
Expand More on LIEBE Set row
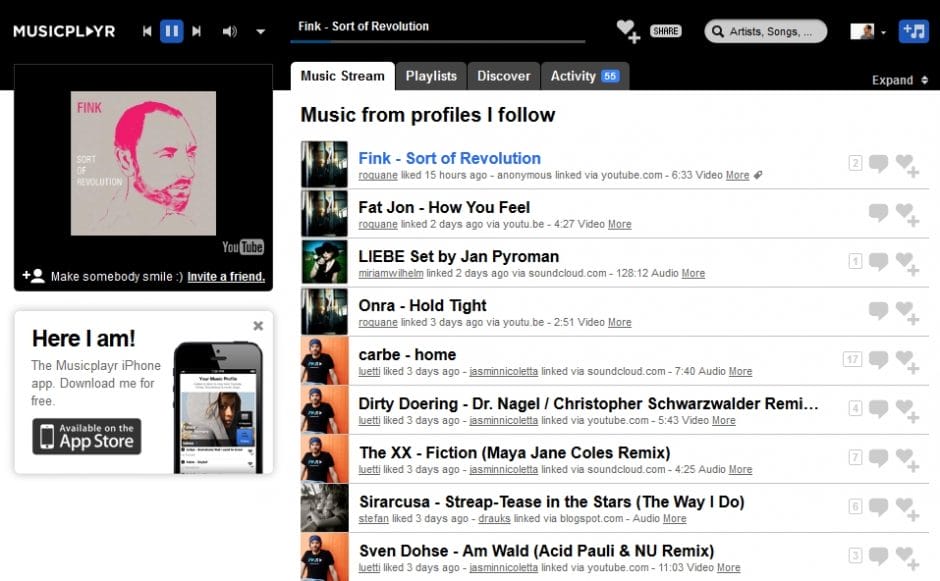pyautogui.click(x=693, y=273)
